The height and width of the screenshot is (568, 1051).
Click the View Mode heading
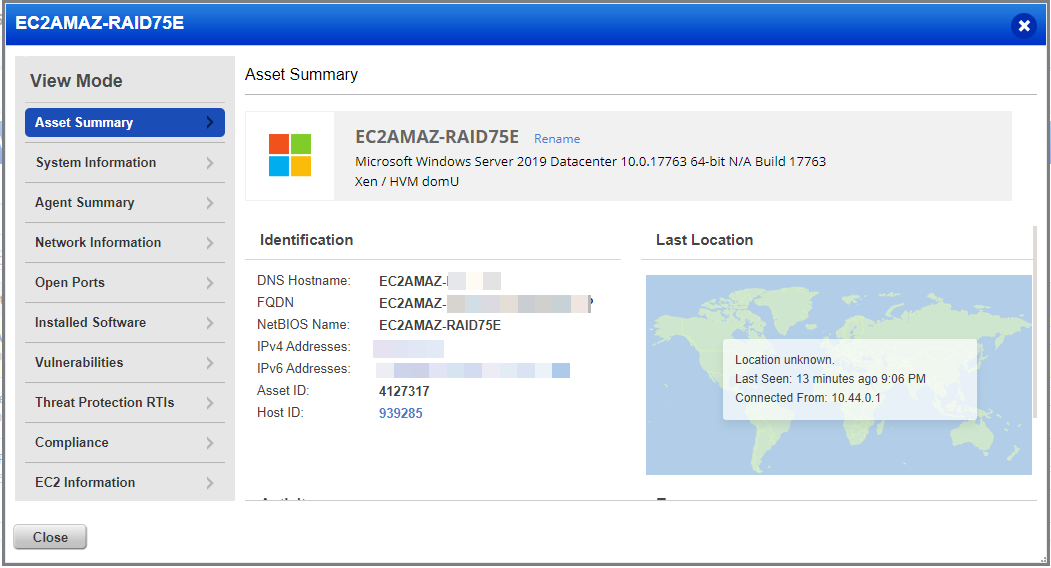(x=76, y=81)
